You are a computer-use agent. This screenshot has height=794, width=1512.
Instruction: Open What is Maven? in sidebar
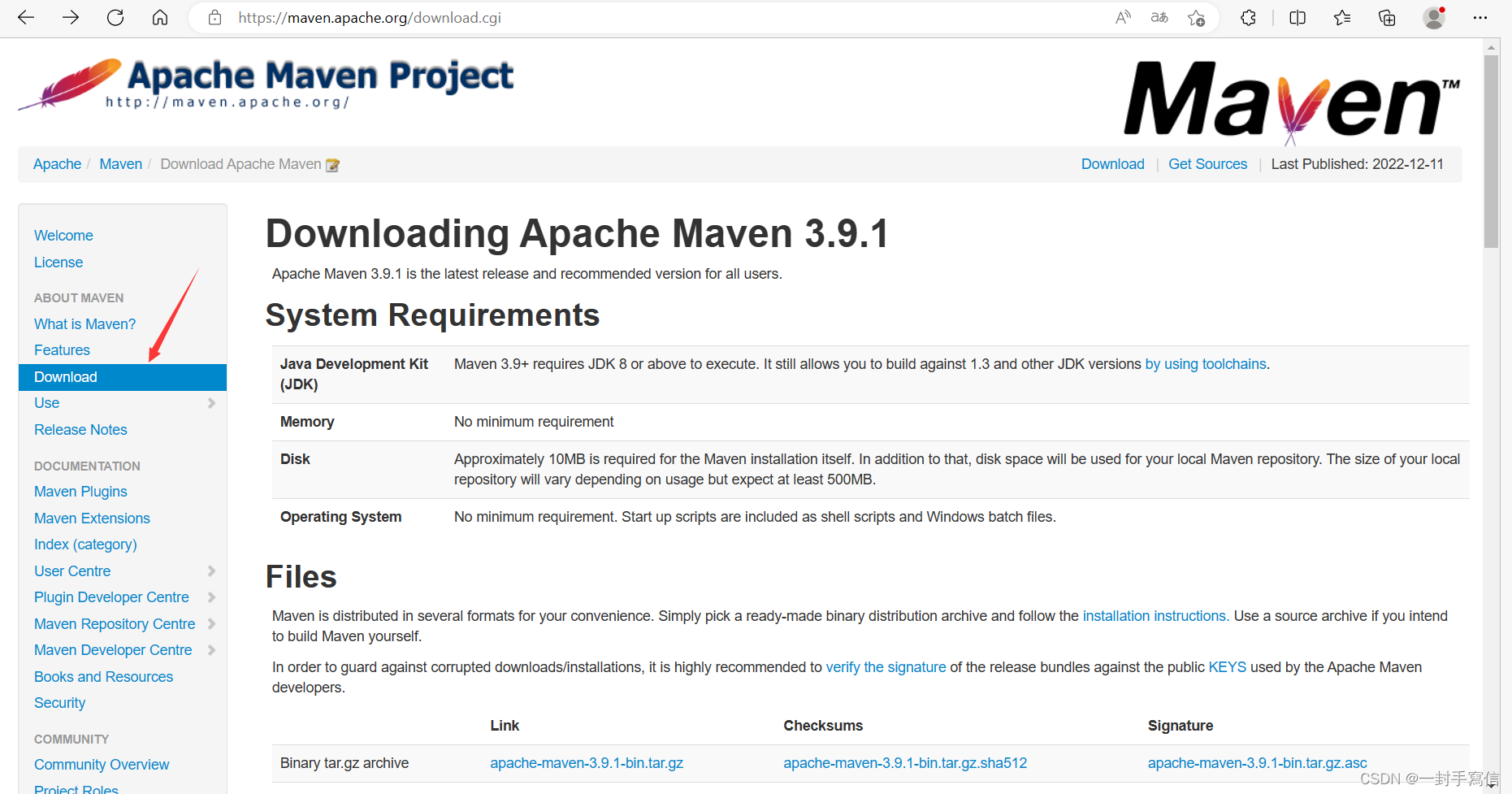84,324
